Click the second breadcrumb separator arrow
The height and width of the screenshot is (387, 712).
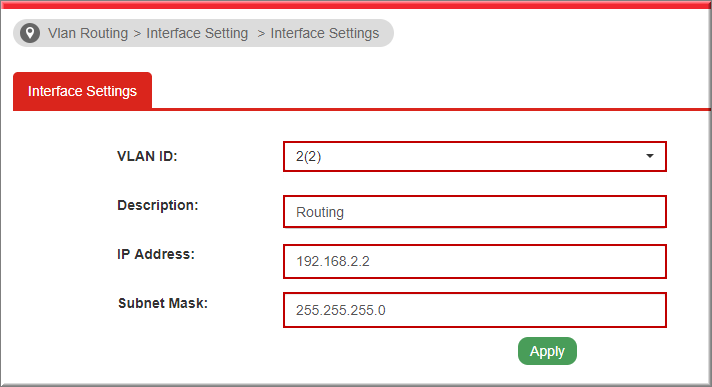pyautogui.click(x=261, y=34)
